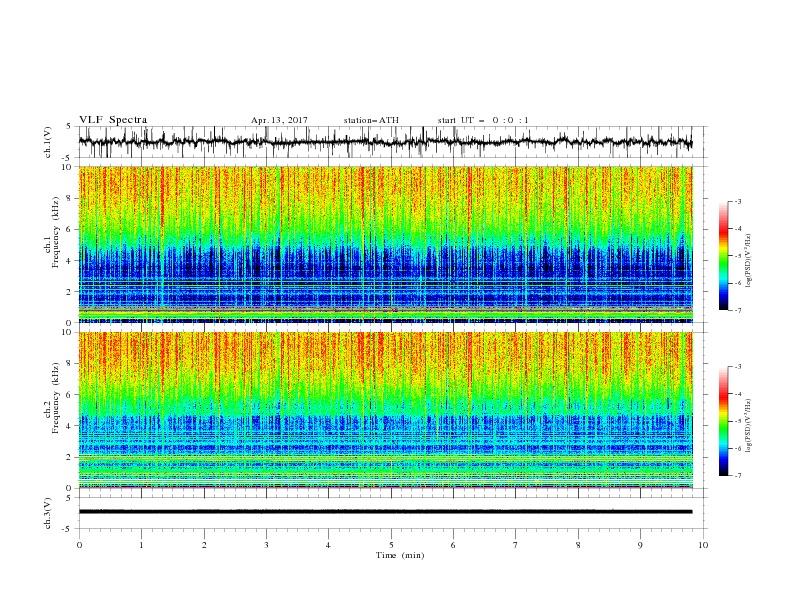This screenshot has width=792, height=612.
Task: Click the "VLF Spectra" plot title
Action: (113, 120)
